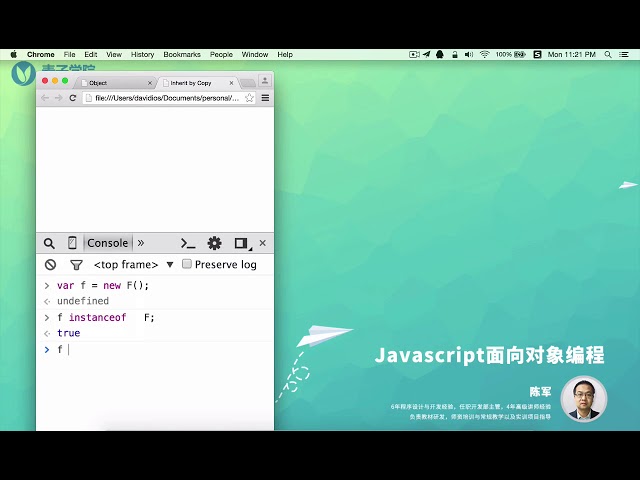Select the 'undefined' result output
This screenshot has height=480, width=640.
pos(83,301)
